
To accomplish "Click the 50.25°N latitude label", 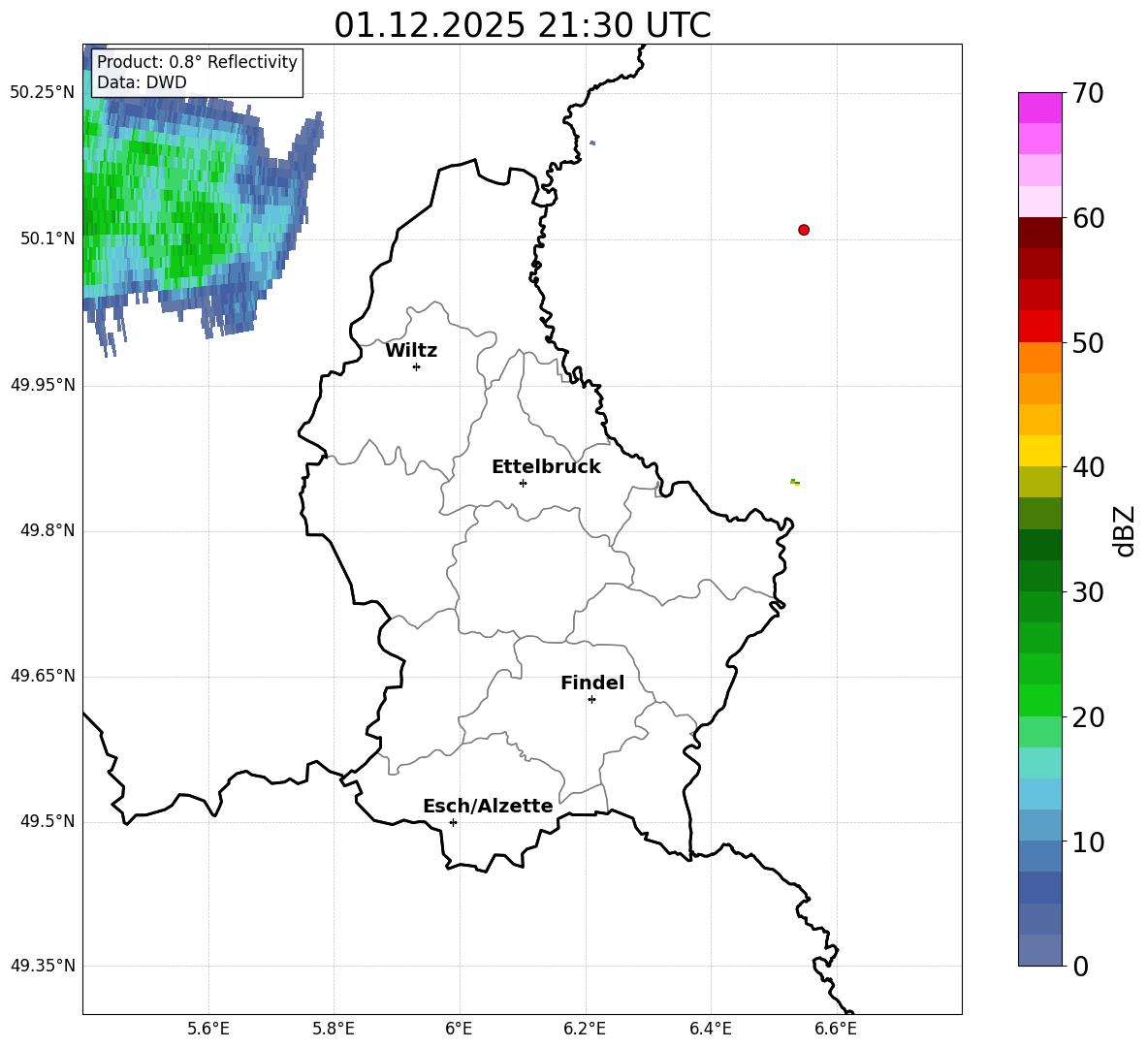I will click(x=42, y=93).
